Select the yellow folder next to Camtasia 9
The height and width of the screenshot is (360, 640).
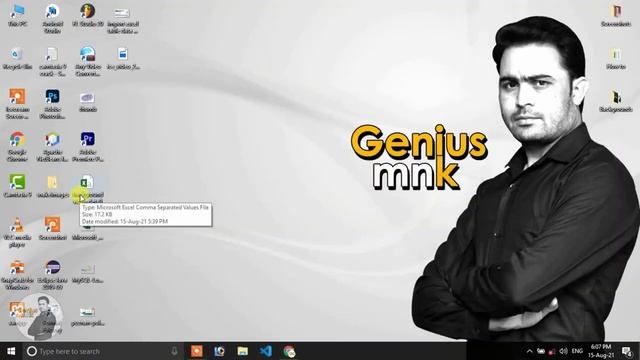click(x=53, y=186)
